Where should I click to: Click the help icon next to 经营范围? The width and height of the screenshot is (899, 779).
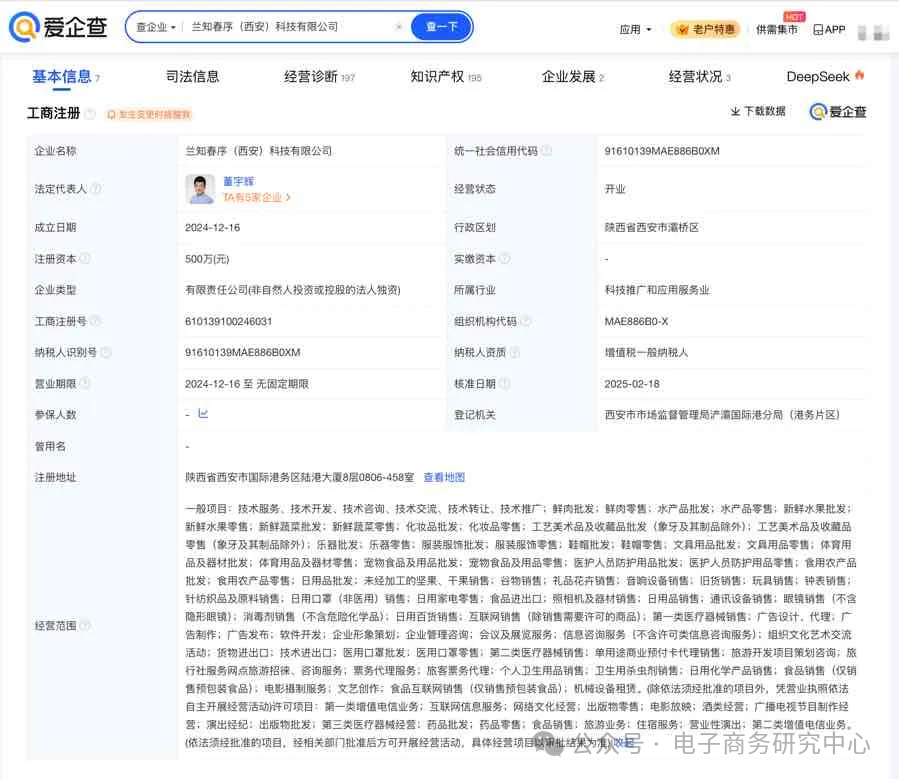point(85,625)
